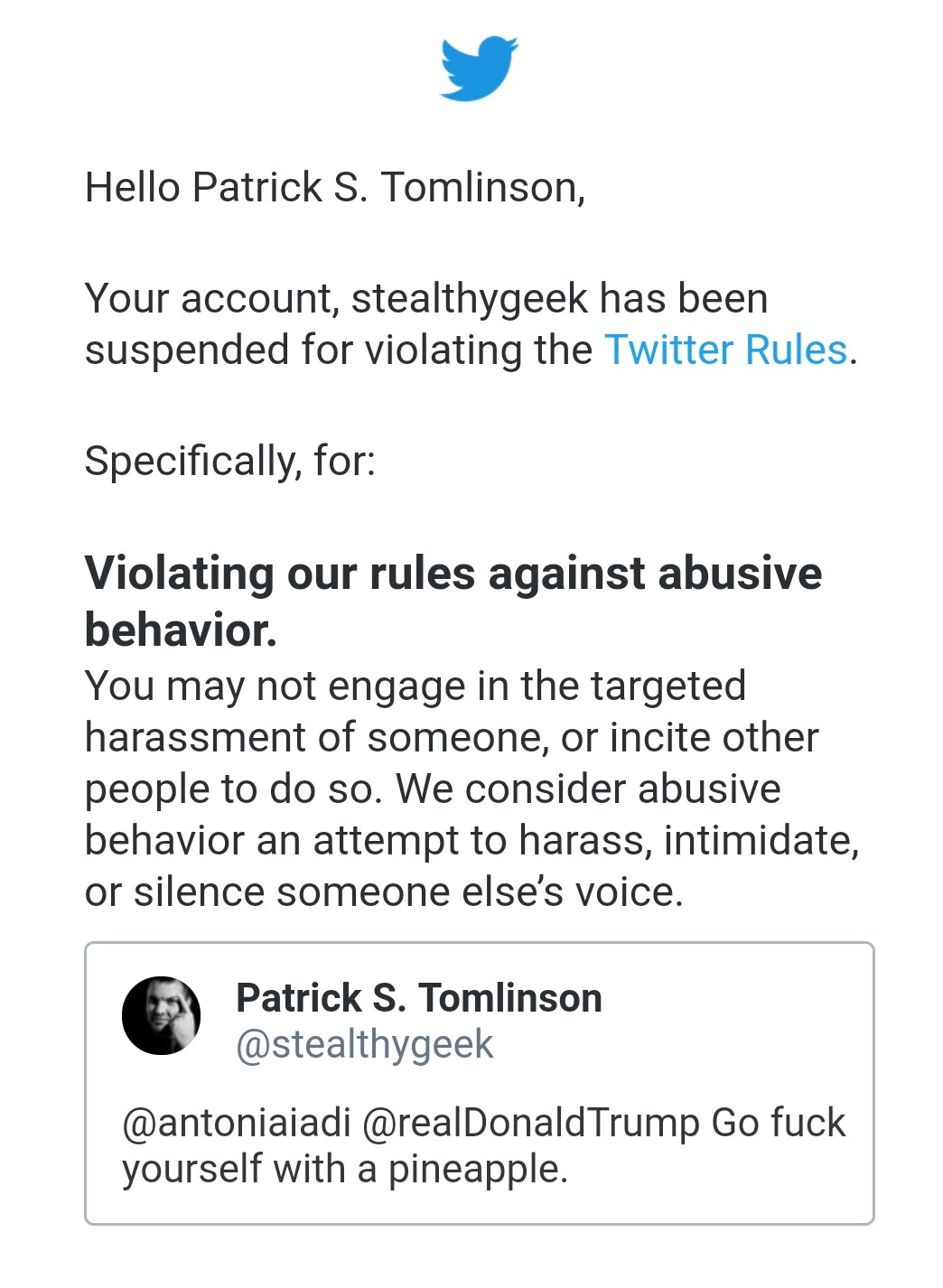Click the bold "Violating our rules against abusive" heading
This screenshot has height=1288, width=943.
point(453,574)
